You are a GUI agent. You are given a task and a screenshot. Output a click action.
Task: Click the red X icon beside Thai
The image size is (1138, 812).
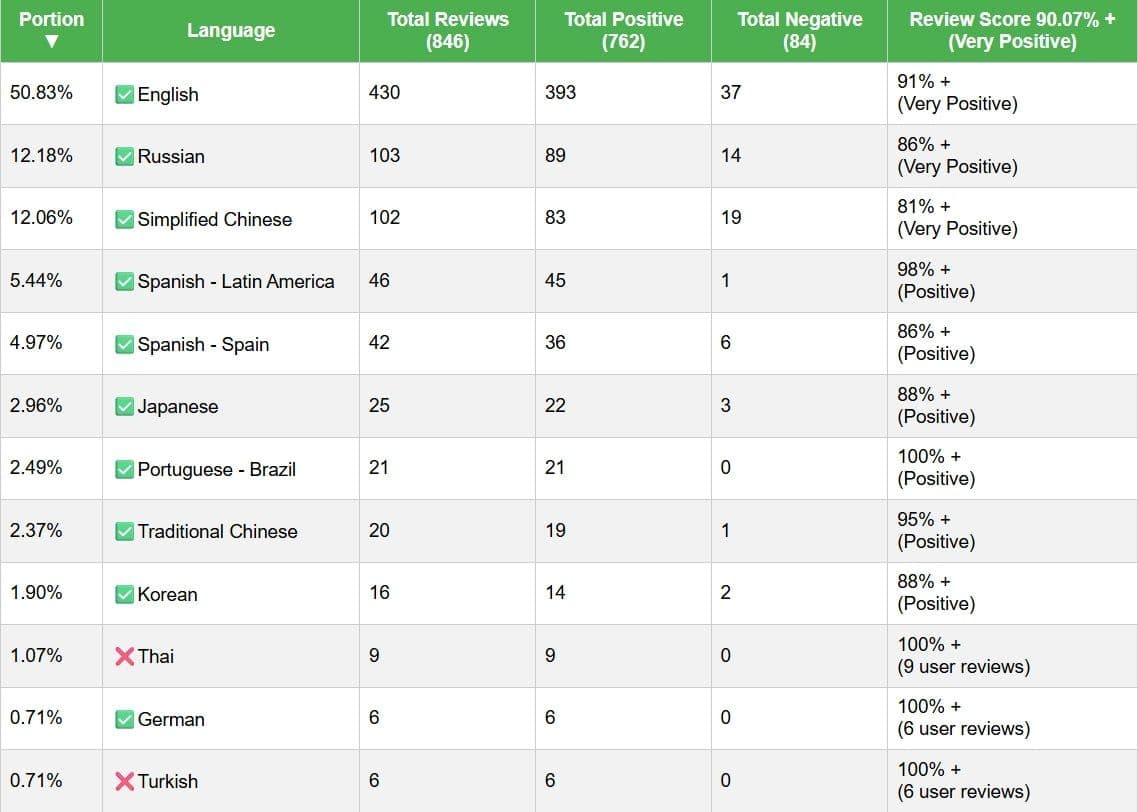click(x=124, y=656)
